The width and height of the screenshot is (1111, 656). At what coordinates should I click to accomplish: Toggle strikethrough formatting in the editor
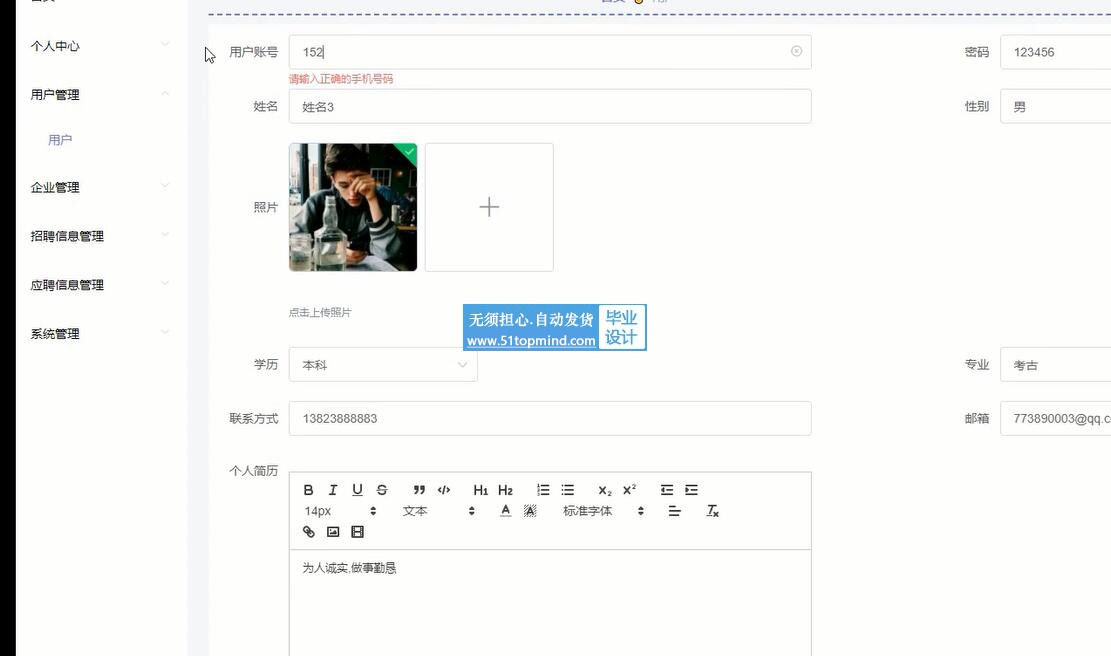coord(382,490)
